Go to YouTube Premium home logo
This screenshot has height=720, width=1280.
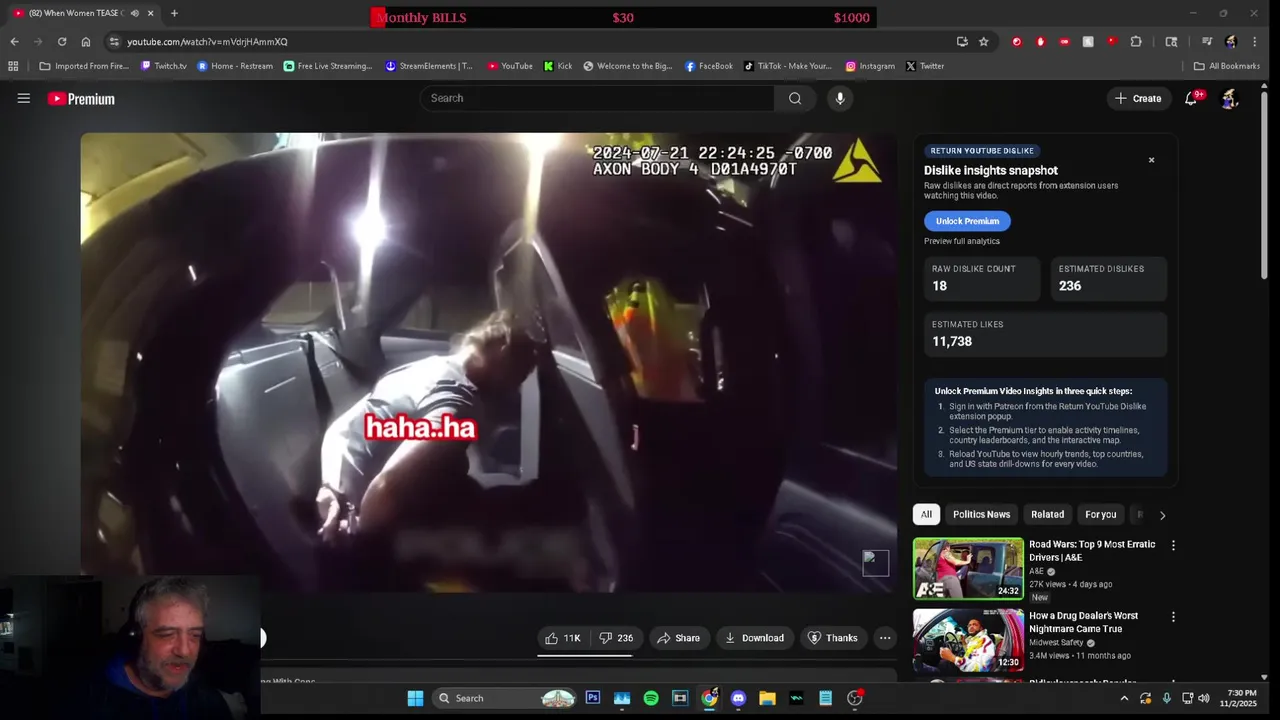[81, 99]
